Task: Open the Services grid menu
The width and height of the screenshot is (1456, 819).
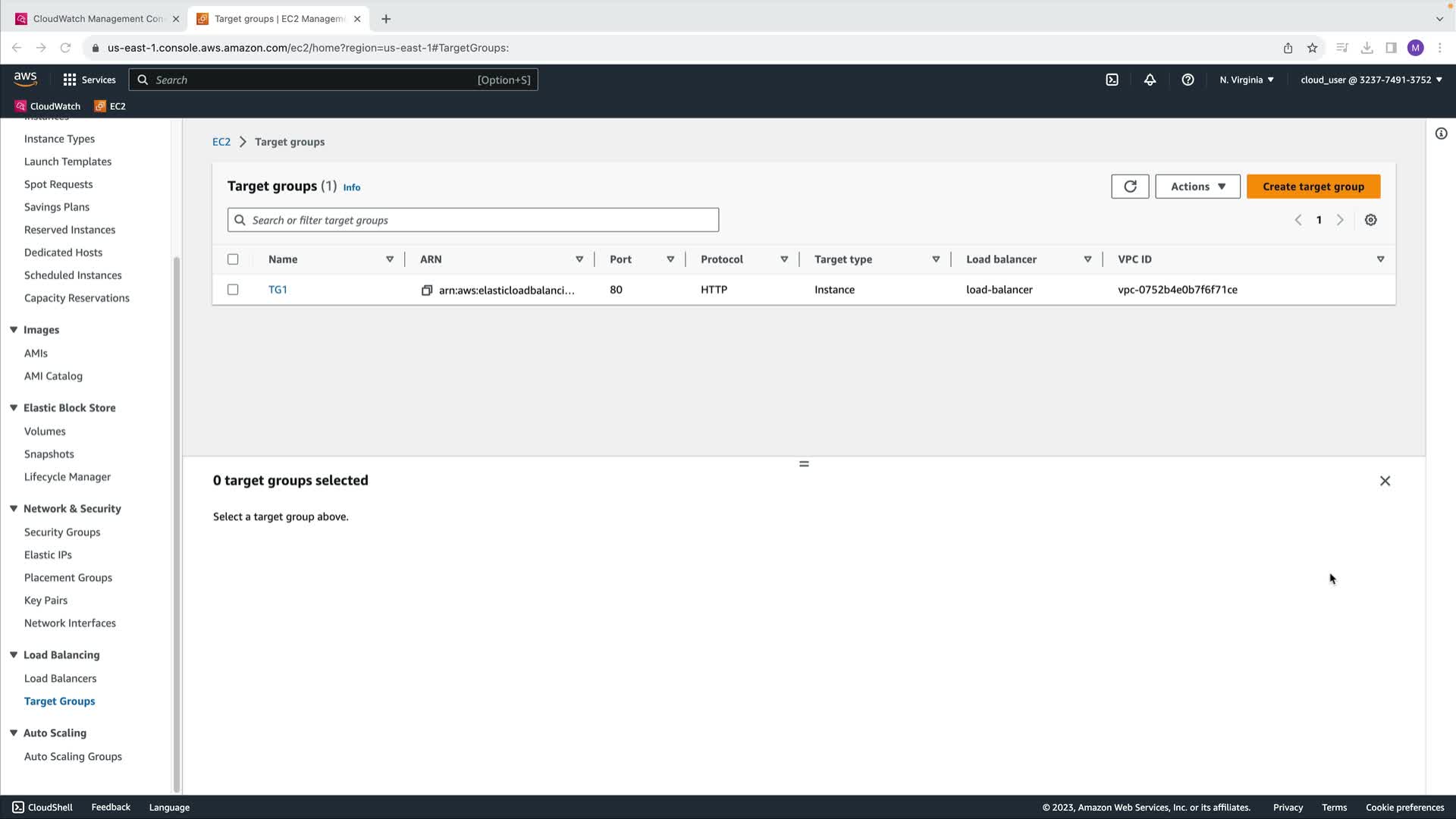Action: coord(89,80)
